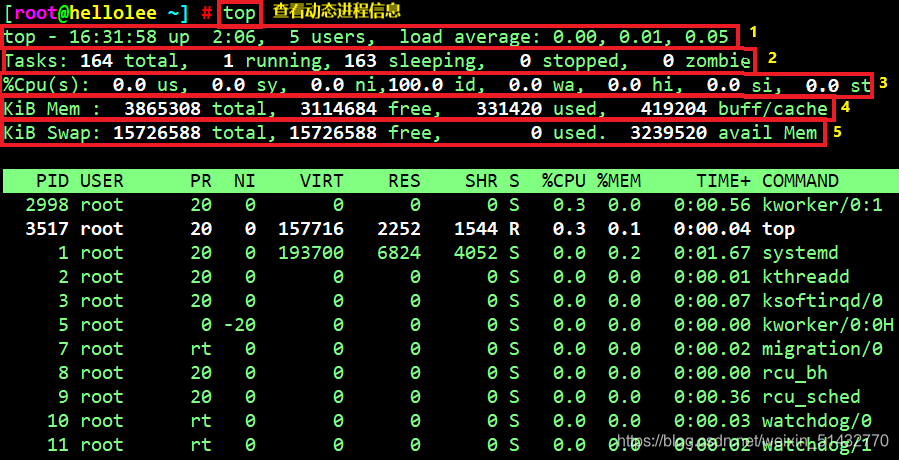The width and height of the screenshot is (899, 460).
Task: Click the VIRT column header
Action: 322,181
